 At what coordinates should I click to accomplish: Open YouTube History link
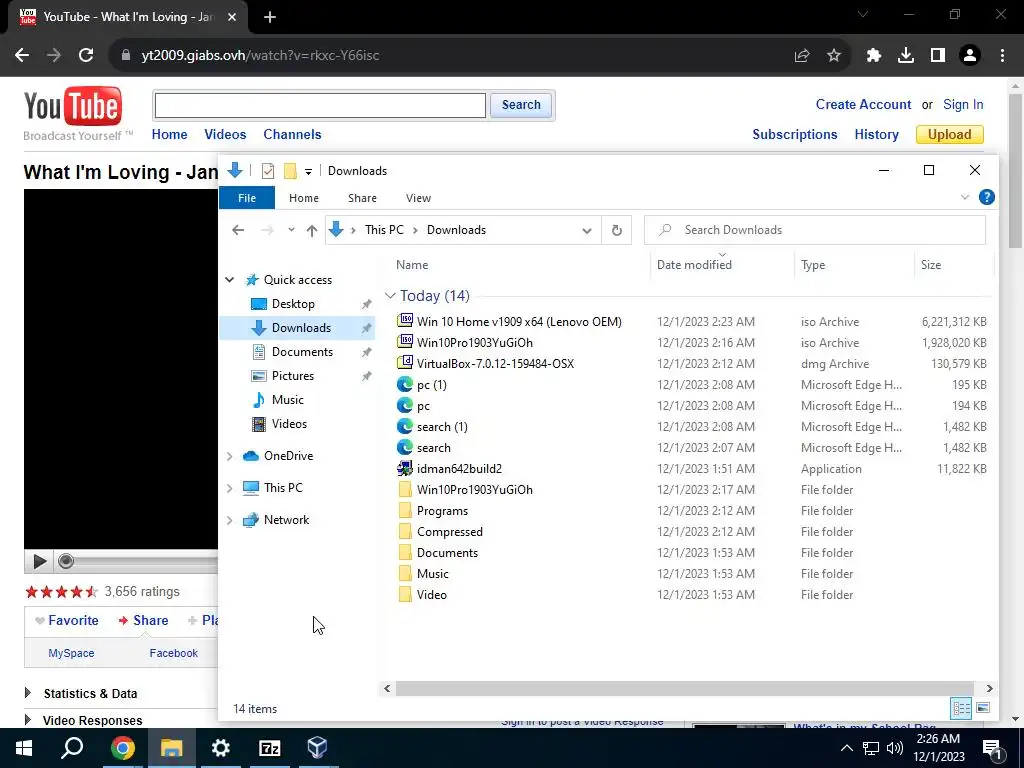tap(876, 135)
